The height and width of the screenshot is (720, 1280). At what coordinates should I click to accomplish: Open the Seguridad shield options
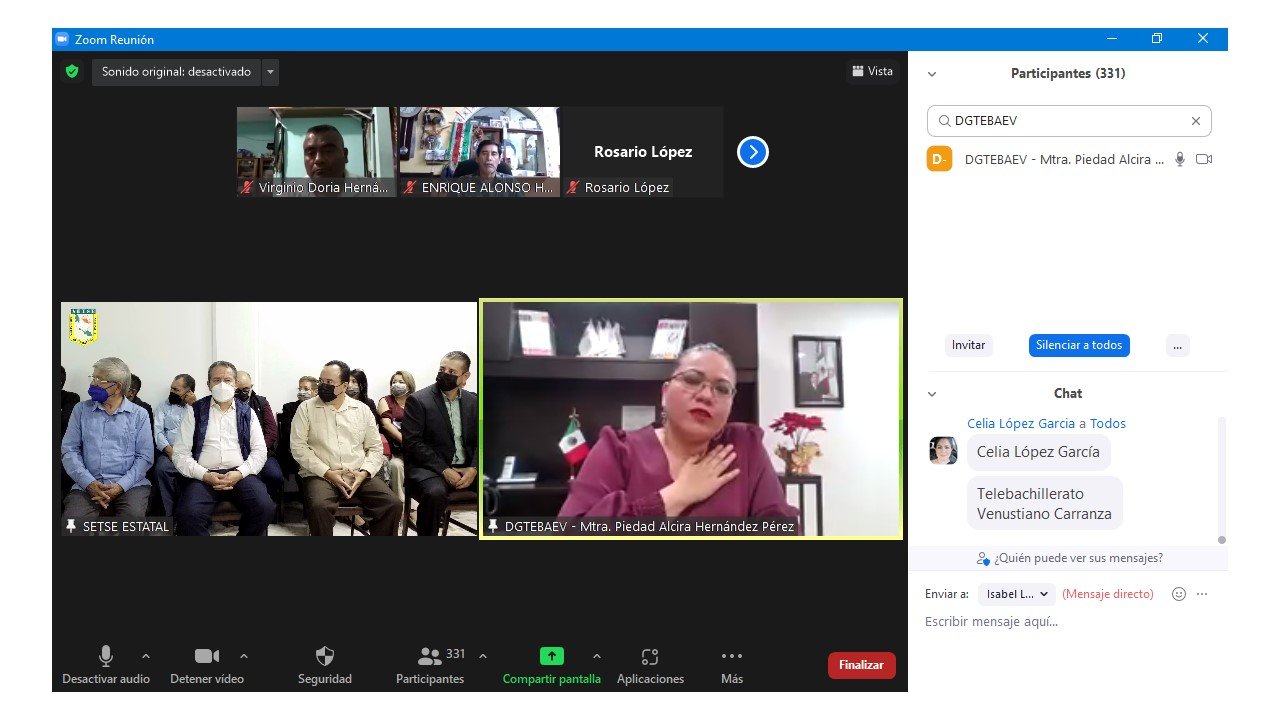click(x=325, y=657)
